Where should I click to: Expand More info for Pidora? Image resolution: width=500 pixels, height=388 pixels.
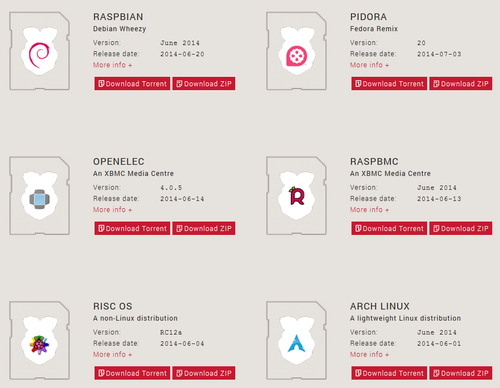pos(369,65)
